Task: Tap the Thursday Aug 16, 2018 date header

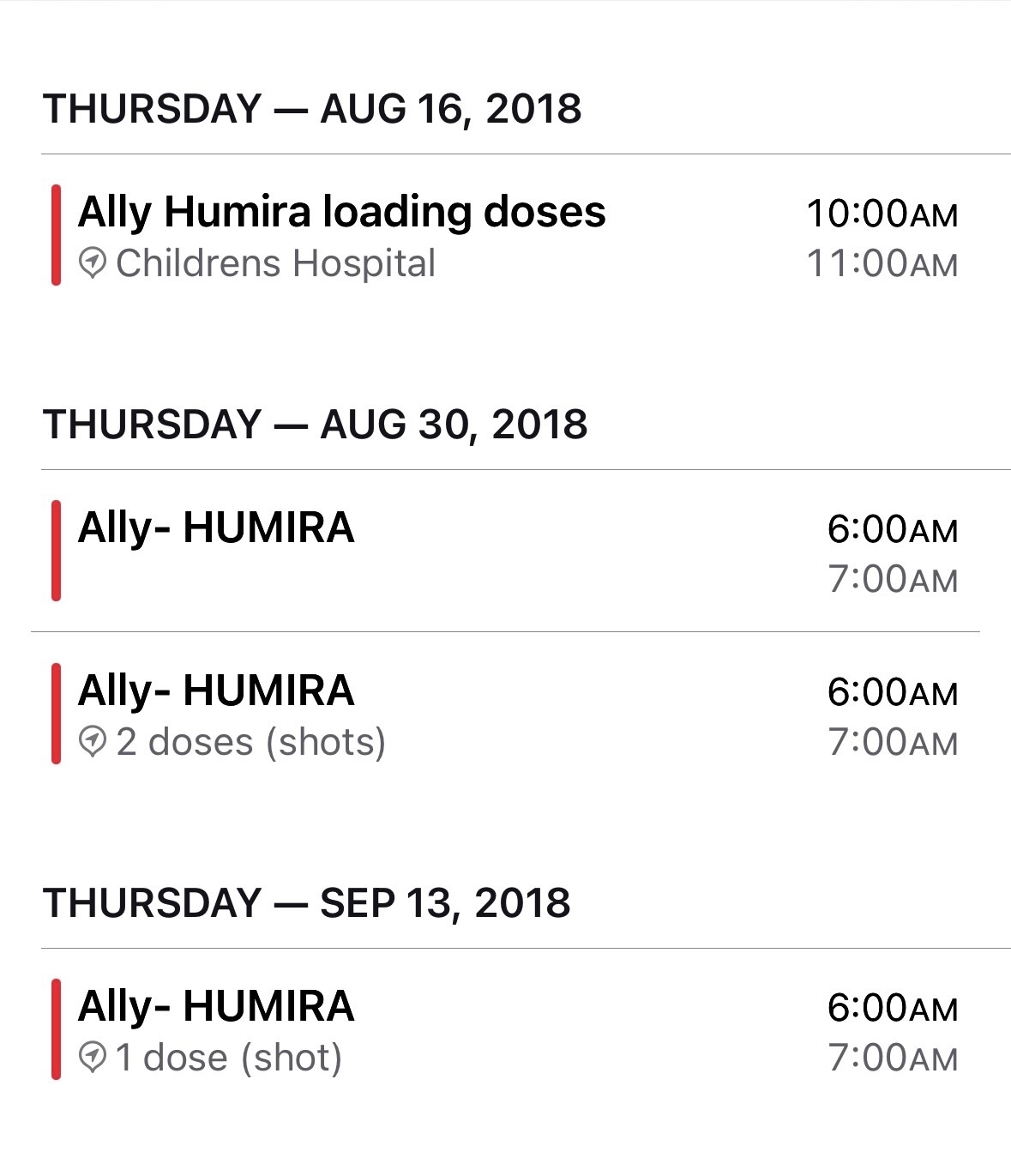Action: pyautogui.click(x=312, y=109)
